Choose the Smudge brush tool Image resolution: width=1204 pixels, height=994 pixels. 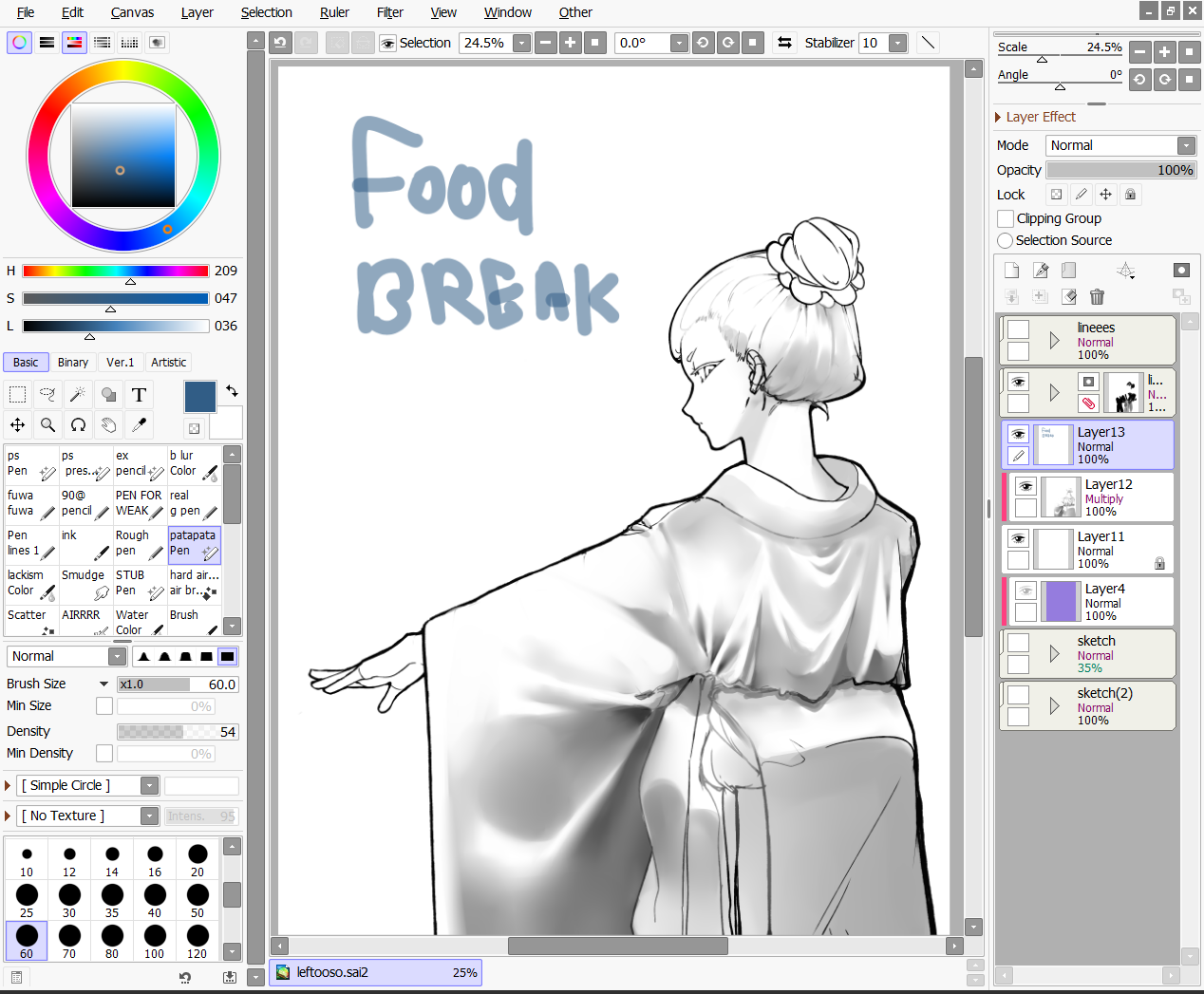[85, 584]
